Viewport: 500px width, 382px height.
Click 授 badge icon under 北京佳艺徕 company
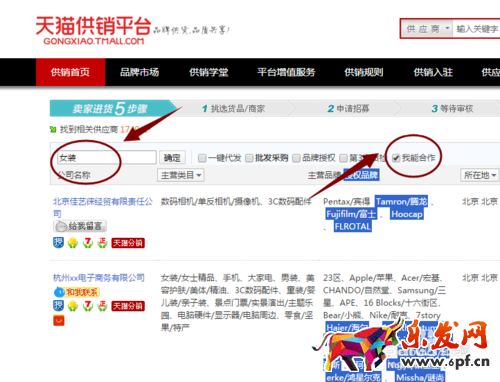(58, 243)
